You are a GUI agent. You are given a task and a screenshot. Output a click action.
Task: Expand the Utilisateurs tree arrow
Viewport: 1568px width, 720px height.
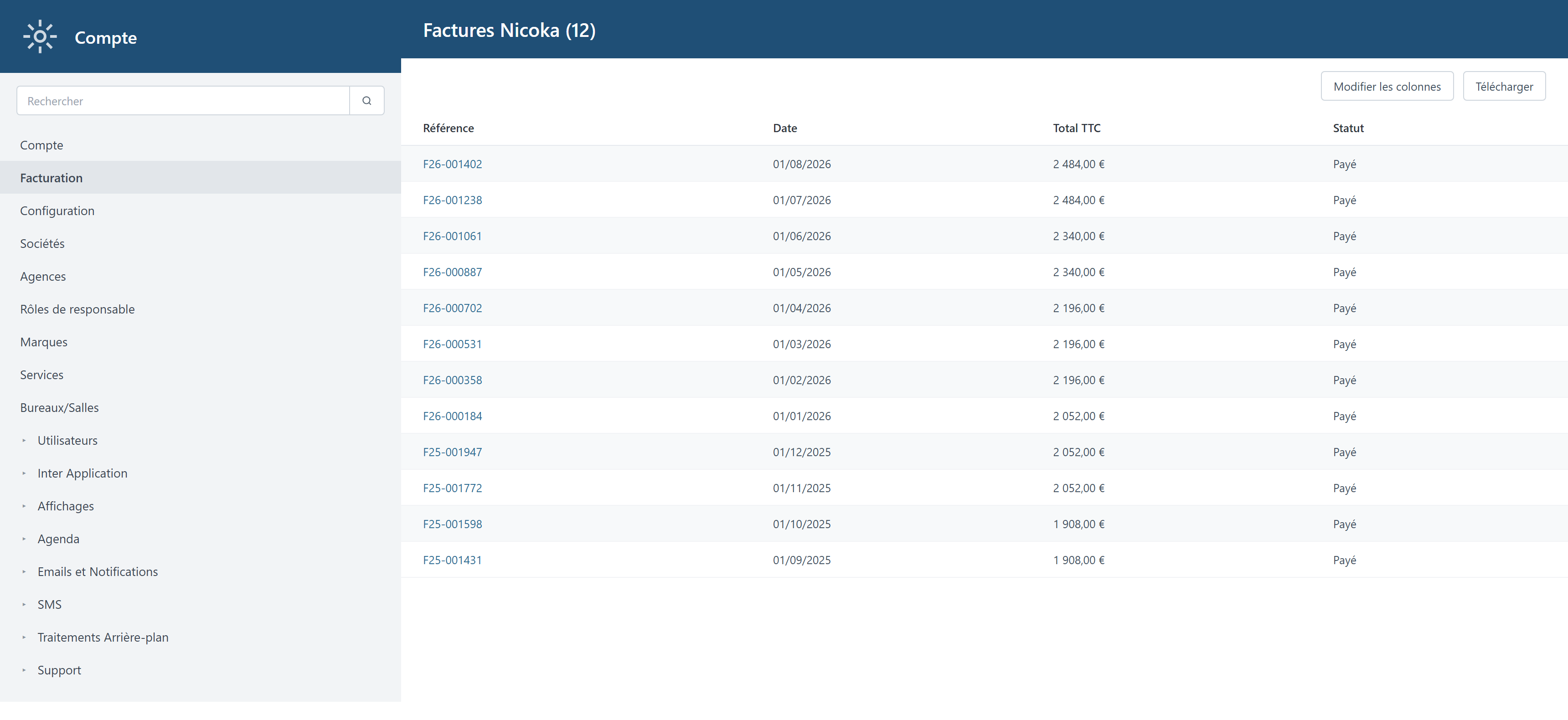tap(24, 441)
